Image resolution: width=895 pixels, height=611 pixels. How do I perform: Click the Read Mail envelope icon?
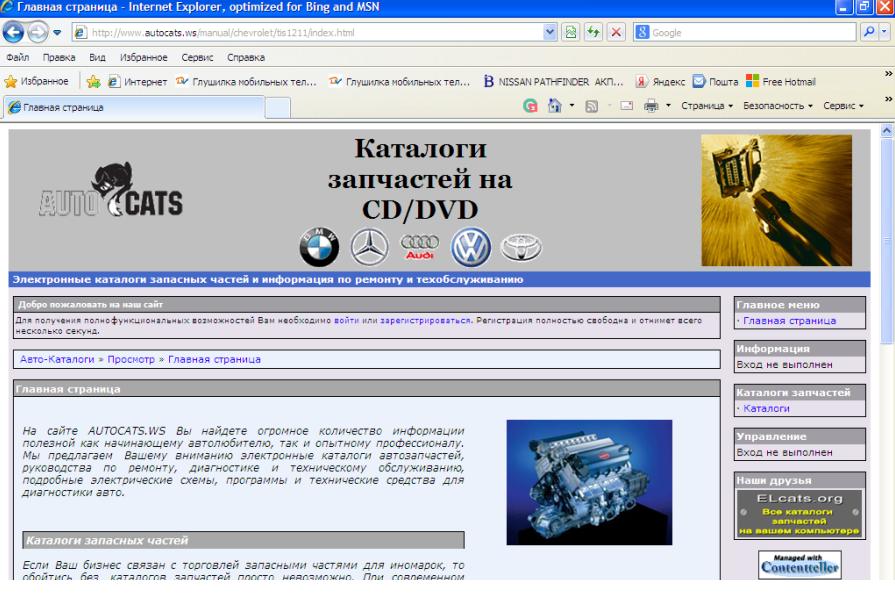[x=627, y=106]
